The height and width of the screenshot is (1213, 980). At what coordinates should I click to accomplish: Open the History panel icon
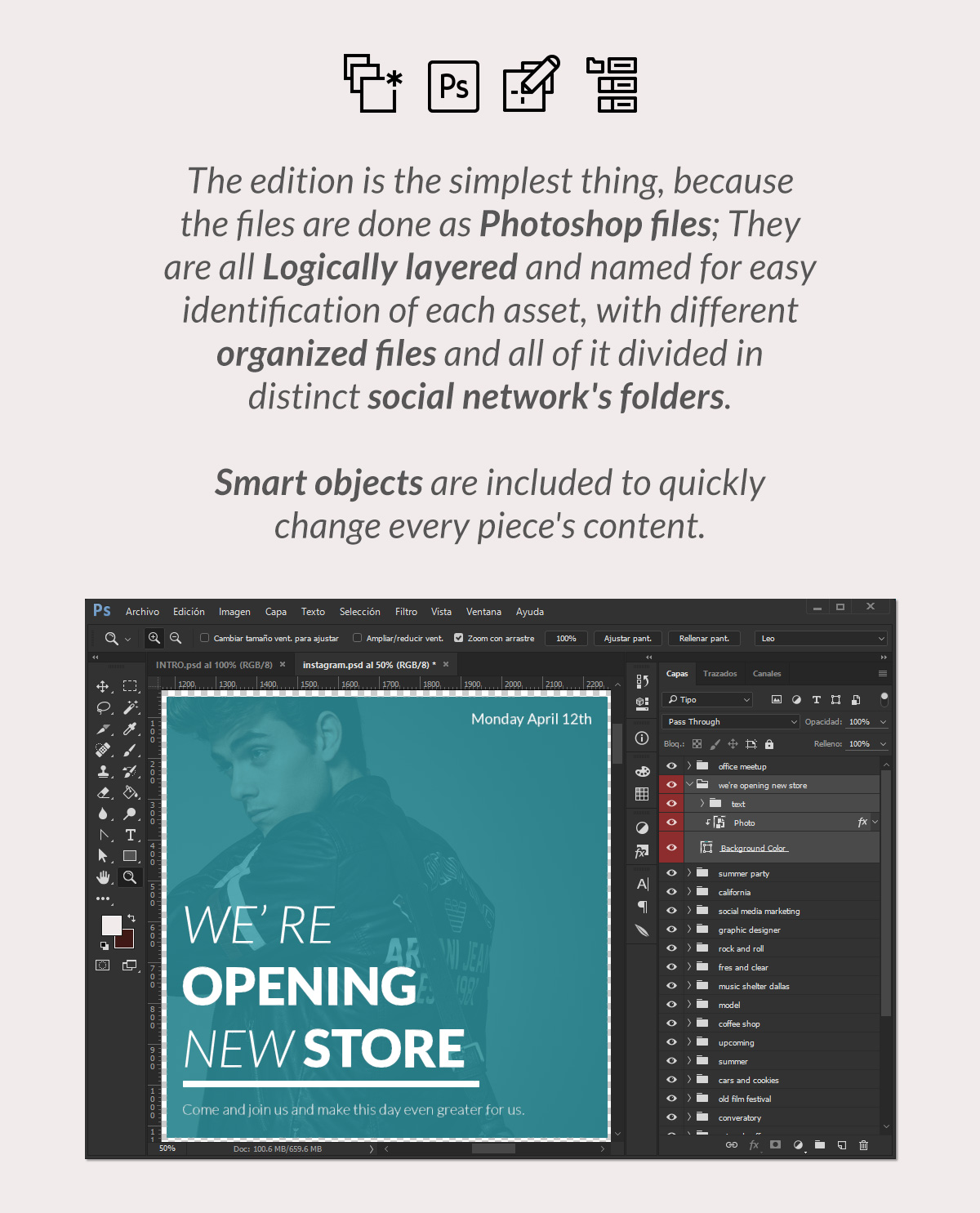tap(643, 681)
